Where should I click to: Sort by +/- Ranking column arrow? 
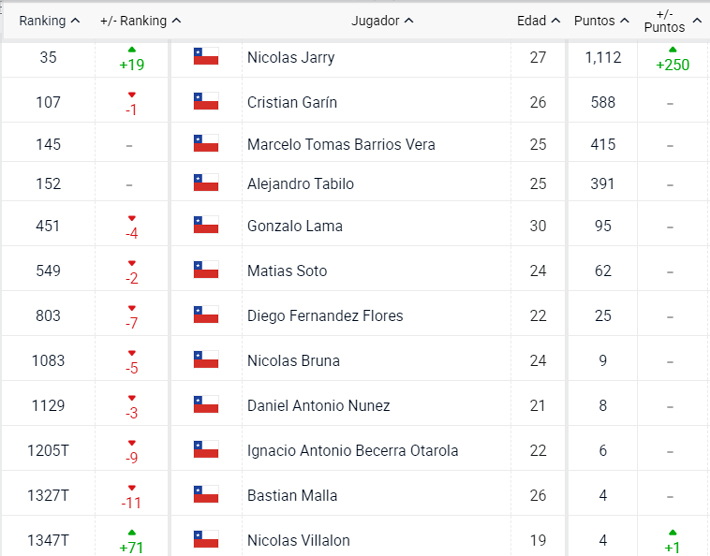click(x=177, y=21)
